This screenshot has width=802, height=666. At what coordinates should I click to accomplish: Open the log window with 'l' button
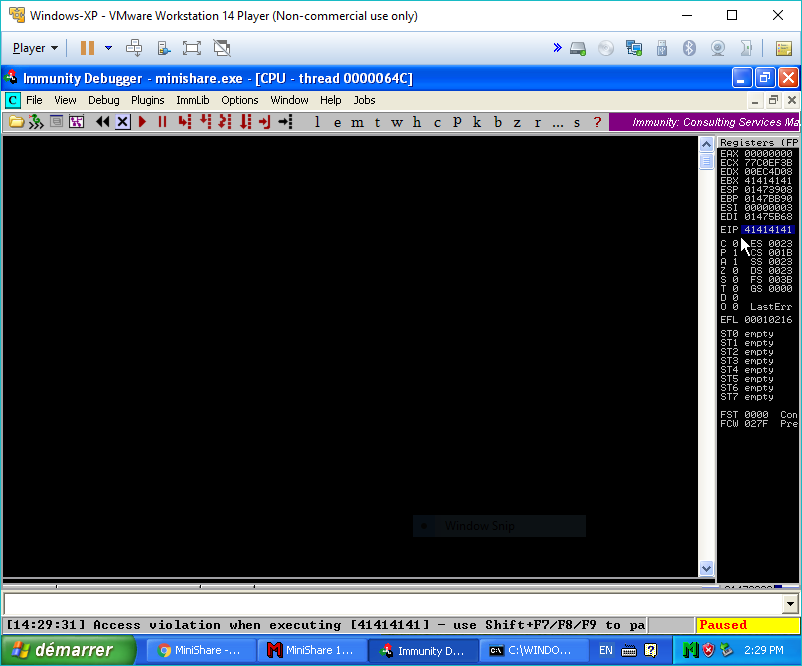(317, 122)
